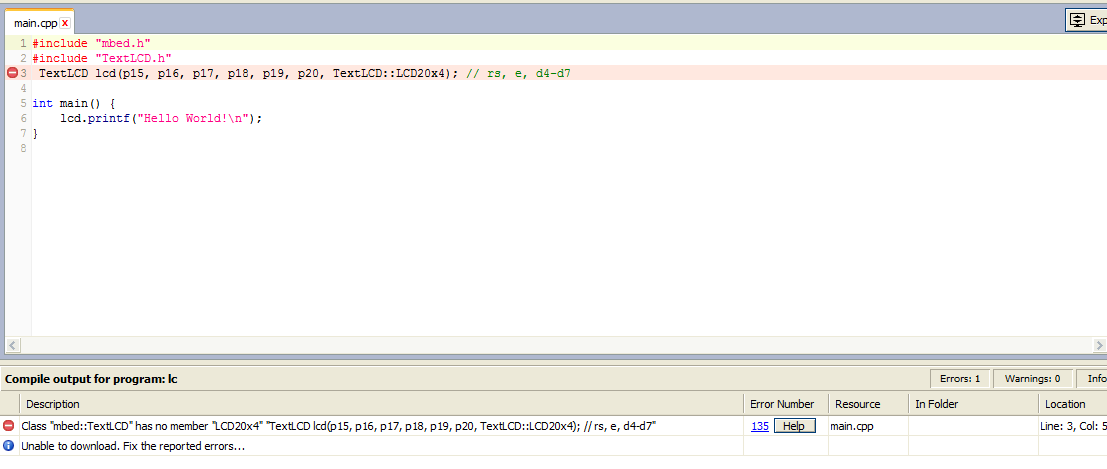
Task: Select the 'has no member LCD20x4' error row
Action: click(340, 426)
